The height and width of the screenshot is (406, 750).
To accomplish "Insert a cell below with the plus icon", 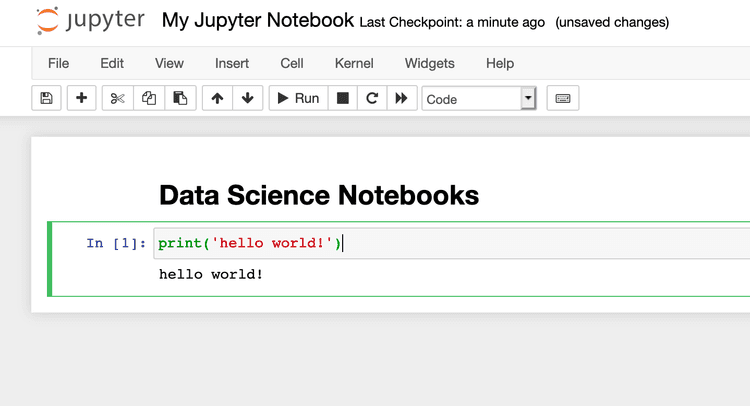I will (81, 98).
